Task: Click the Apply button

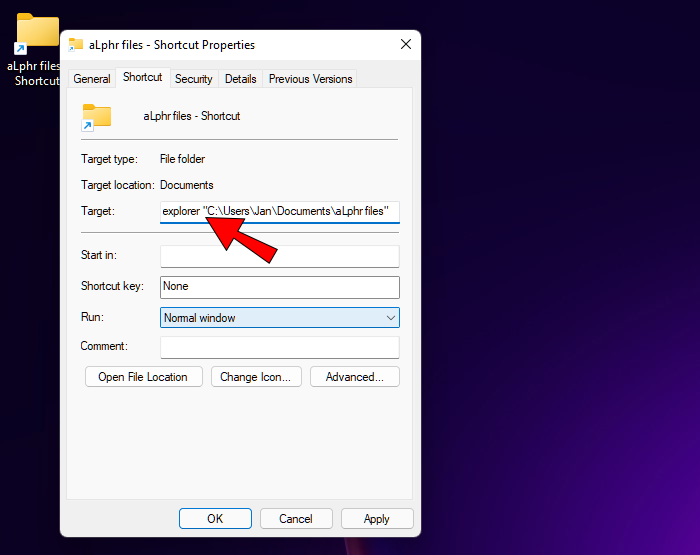Action: click(377, 518)
